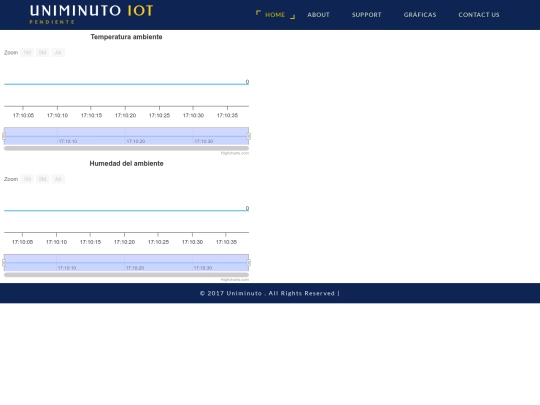Select 5M zoom on Humedad del ambiente chart
540x405 pixels.
(43, 179)
